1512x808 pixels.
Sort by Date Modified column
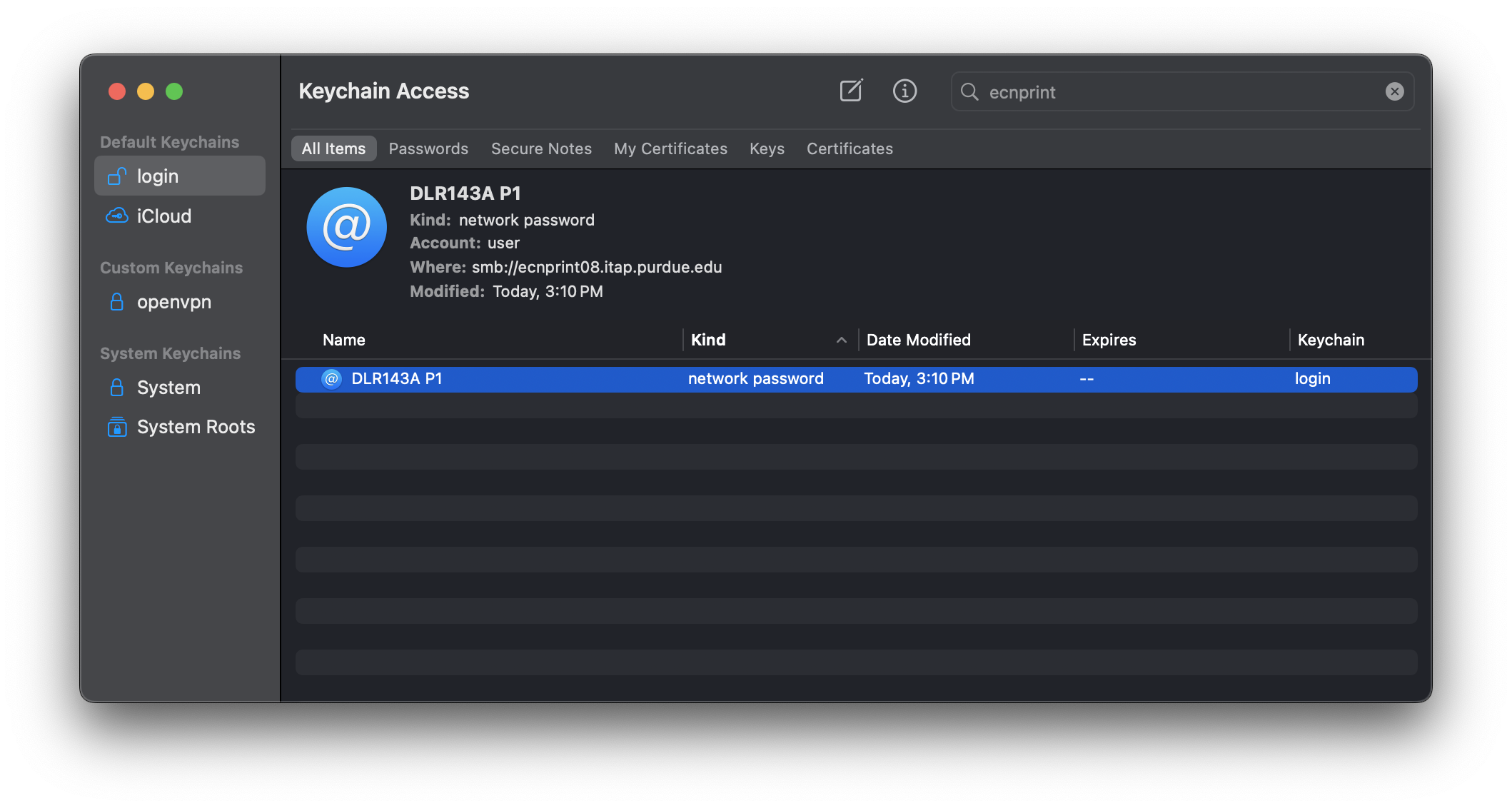[x=918, y=340]
